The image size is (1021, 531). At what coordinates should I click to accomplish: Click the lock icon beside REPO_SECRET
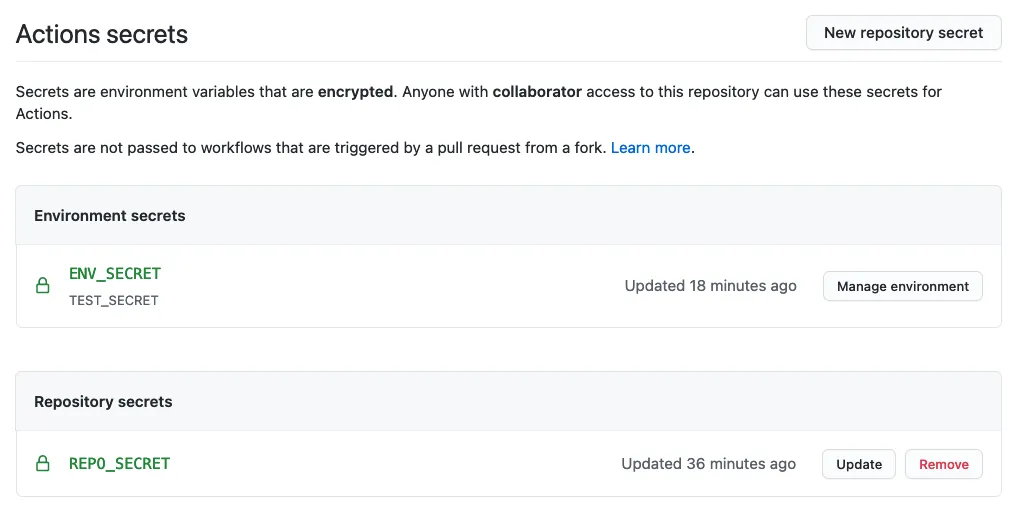43,464
